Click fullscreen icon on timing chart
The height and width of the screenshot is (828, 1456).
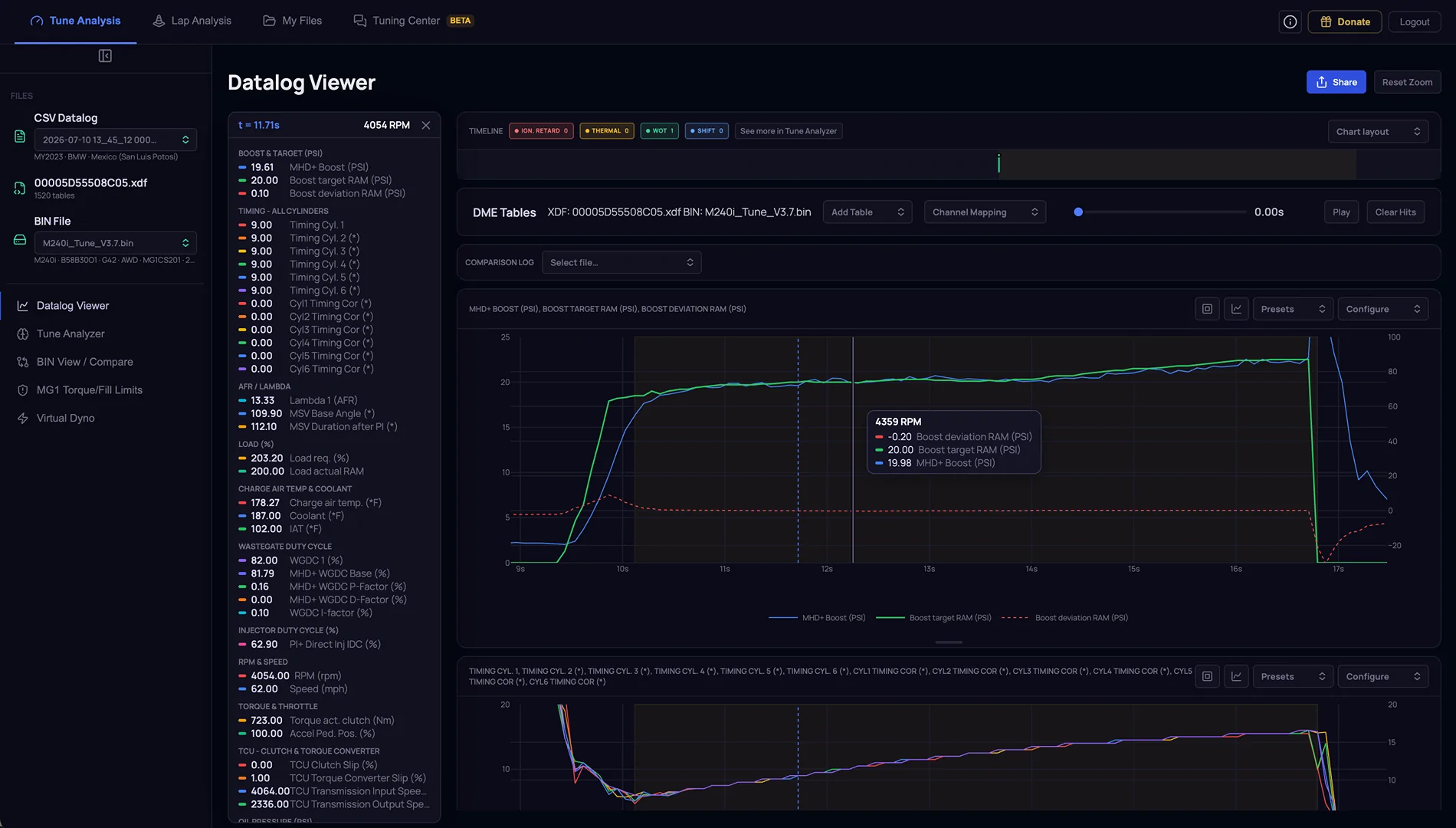[x=1207, y=676]
